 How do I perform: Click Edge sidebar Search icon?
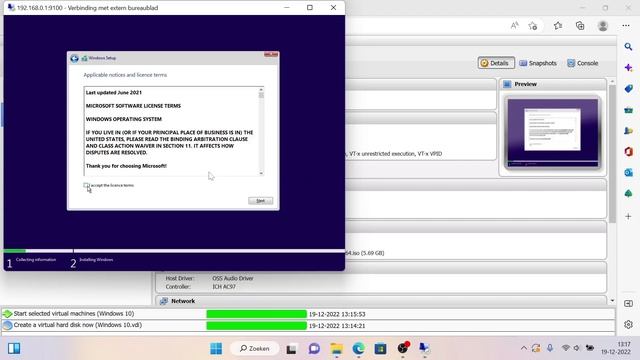point(629,47)
